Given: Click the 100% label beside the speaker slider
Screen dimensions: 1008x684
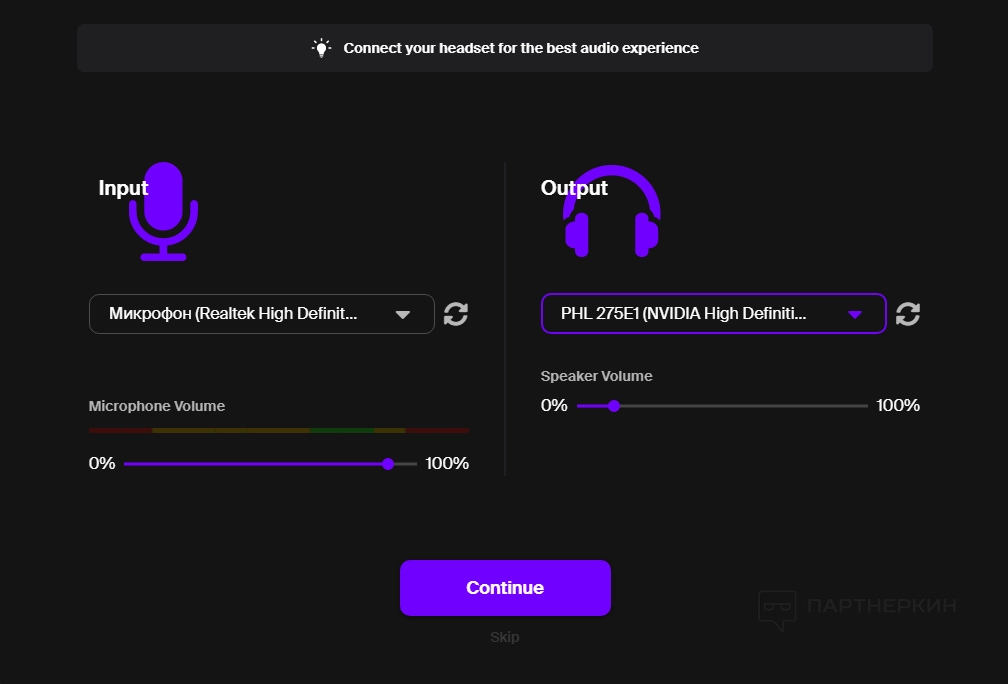Looking at the screenshot, I should pos(898,406).
